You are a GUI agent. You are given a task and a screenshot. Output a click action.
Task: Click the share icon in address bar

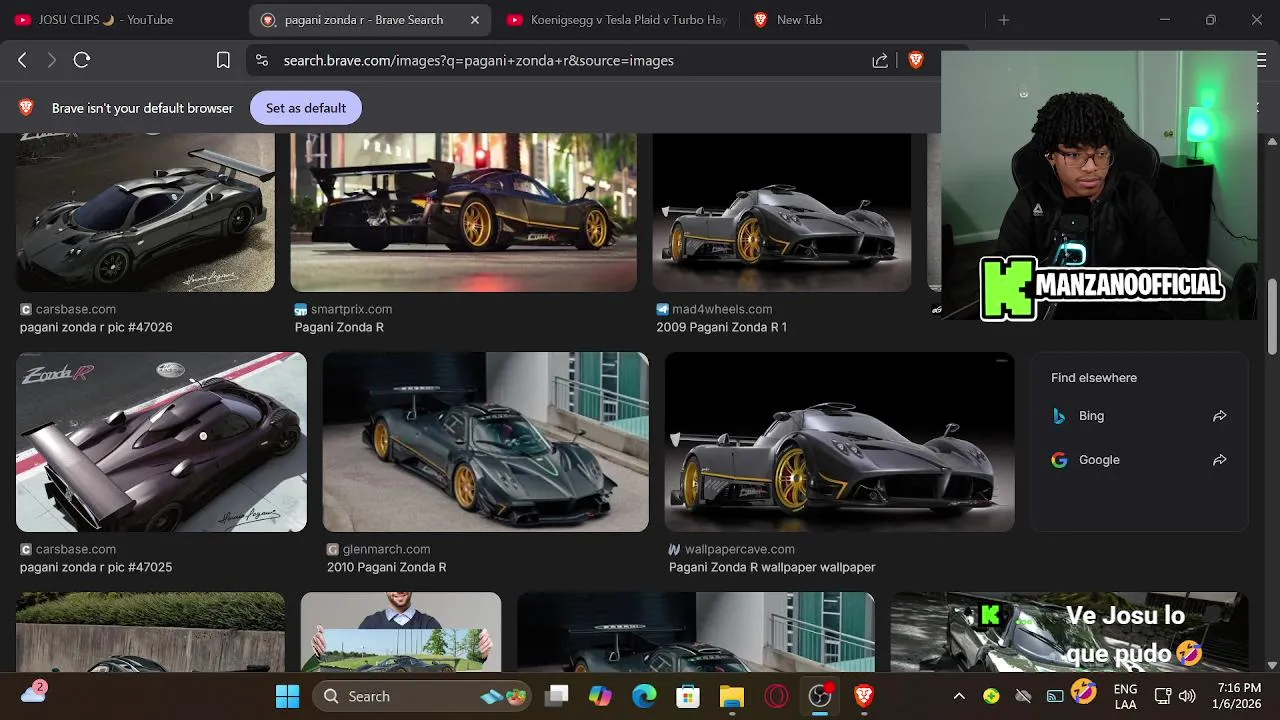[x=880, y=61]
